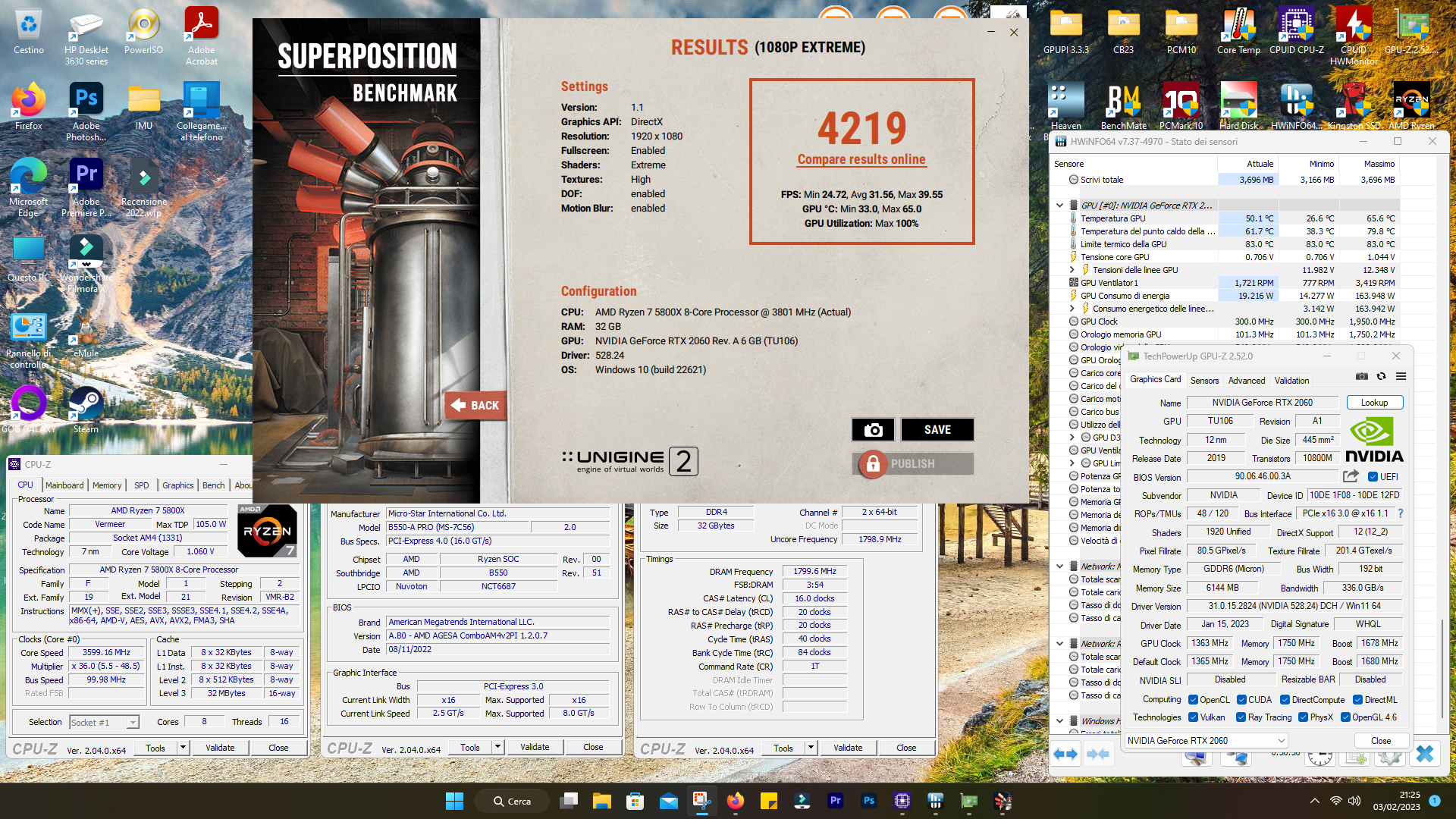Toggle the UEFI checkbox in GPU-Z
The width and height of the screenshot is (1456, 819).
[x=1373, y=477]
